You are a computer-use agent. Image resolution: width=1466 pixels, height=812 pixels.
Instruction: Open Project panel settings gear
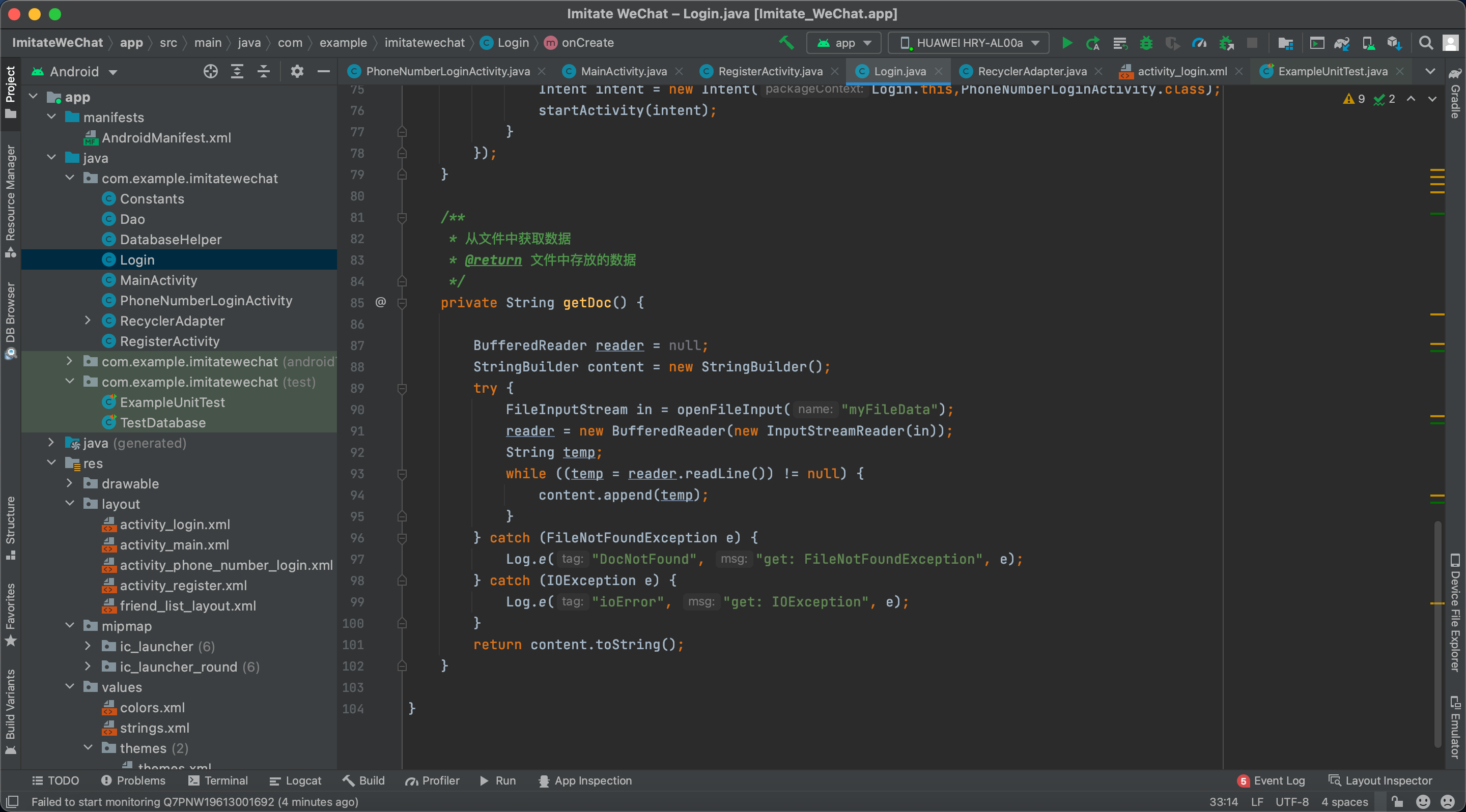tap(297, 72)
